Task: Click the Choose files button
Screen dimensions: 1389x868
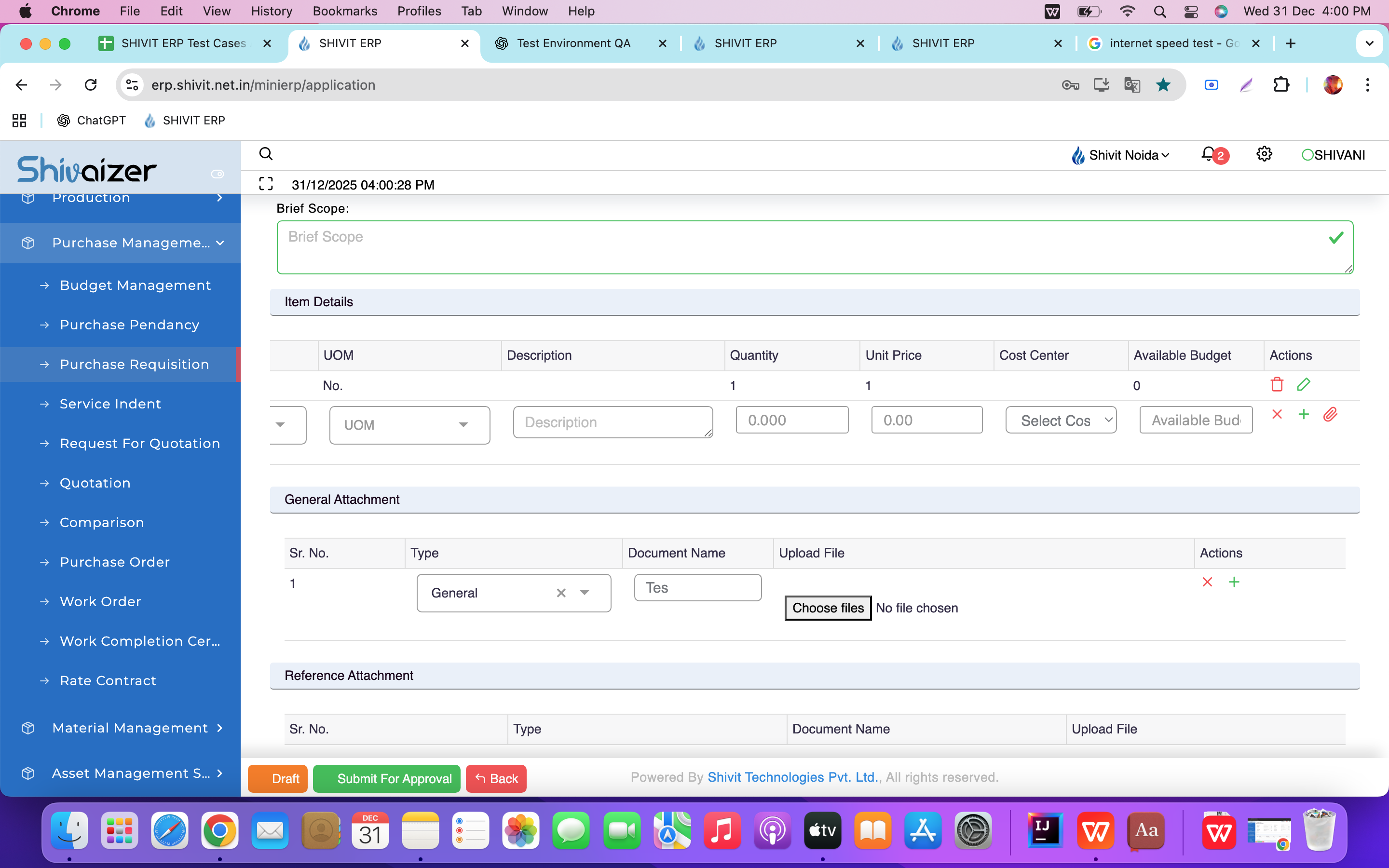Action: (827, 608)
